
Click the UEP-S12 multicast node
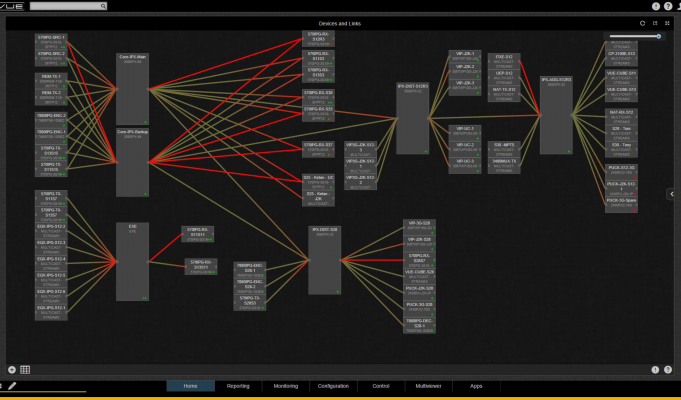pos(504,78)
